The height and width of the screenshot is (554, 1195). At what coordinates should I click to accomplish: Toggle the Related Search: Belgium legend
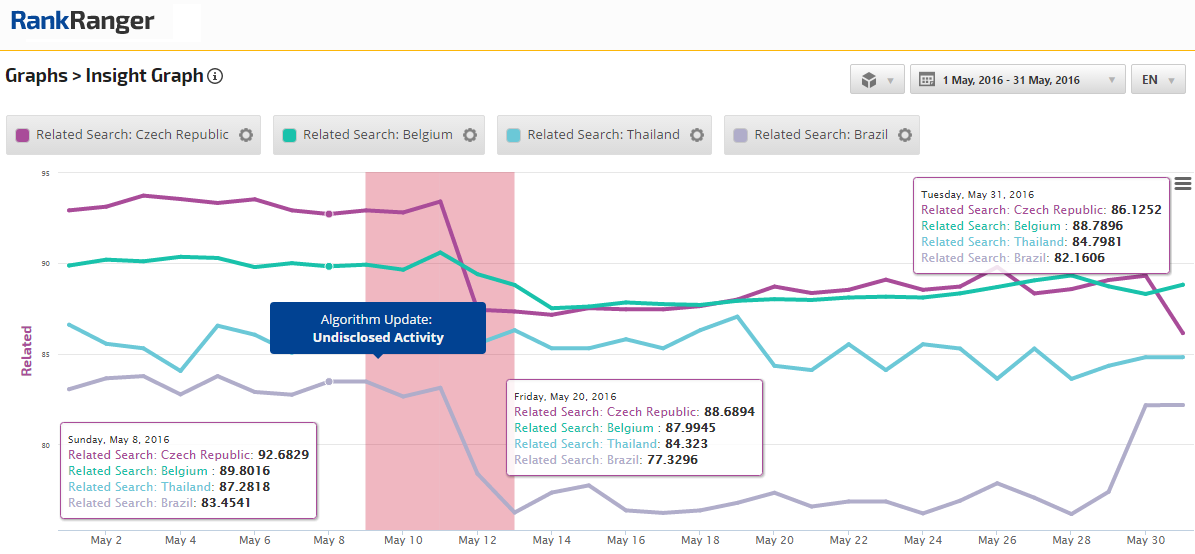point(377,135)
